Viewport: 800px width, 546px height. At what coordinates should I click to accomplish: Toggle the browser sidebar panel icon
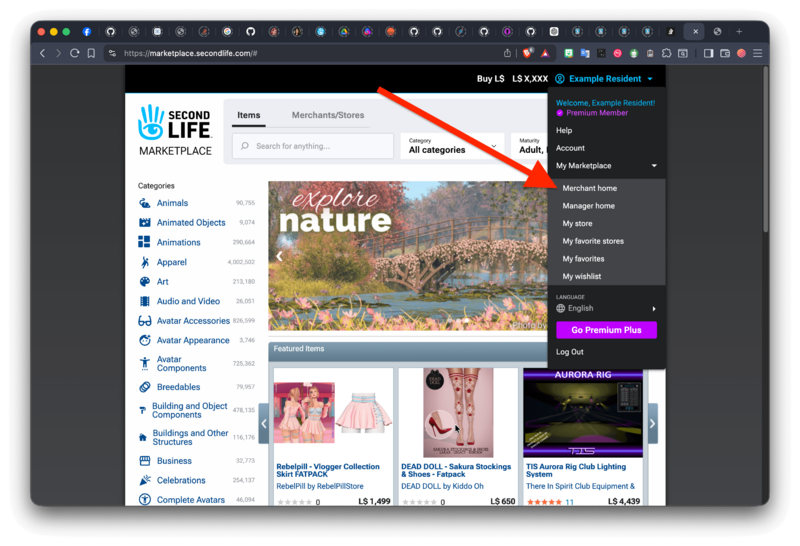point(708,53)
